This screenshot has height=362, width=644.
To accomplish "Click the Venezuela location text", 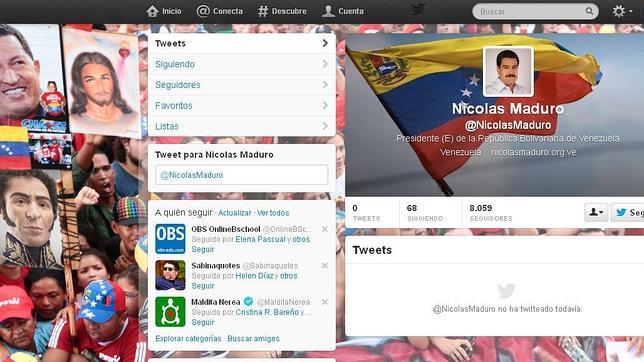I will click(x=460, y=152).
